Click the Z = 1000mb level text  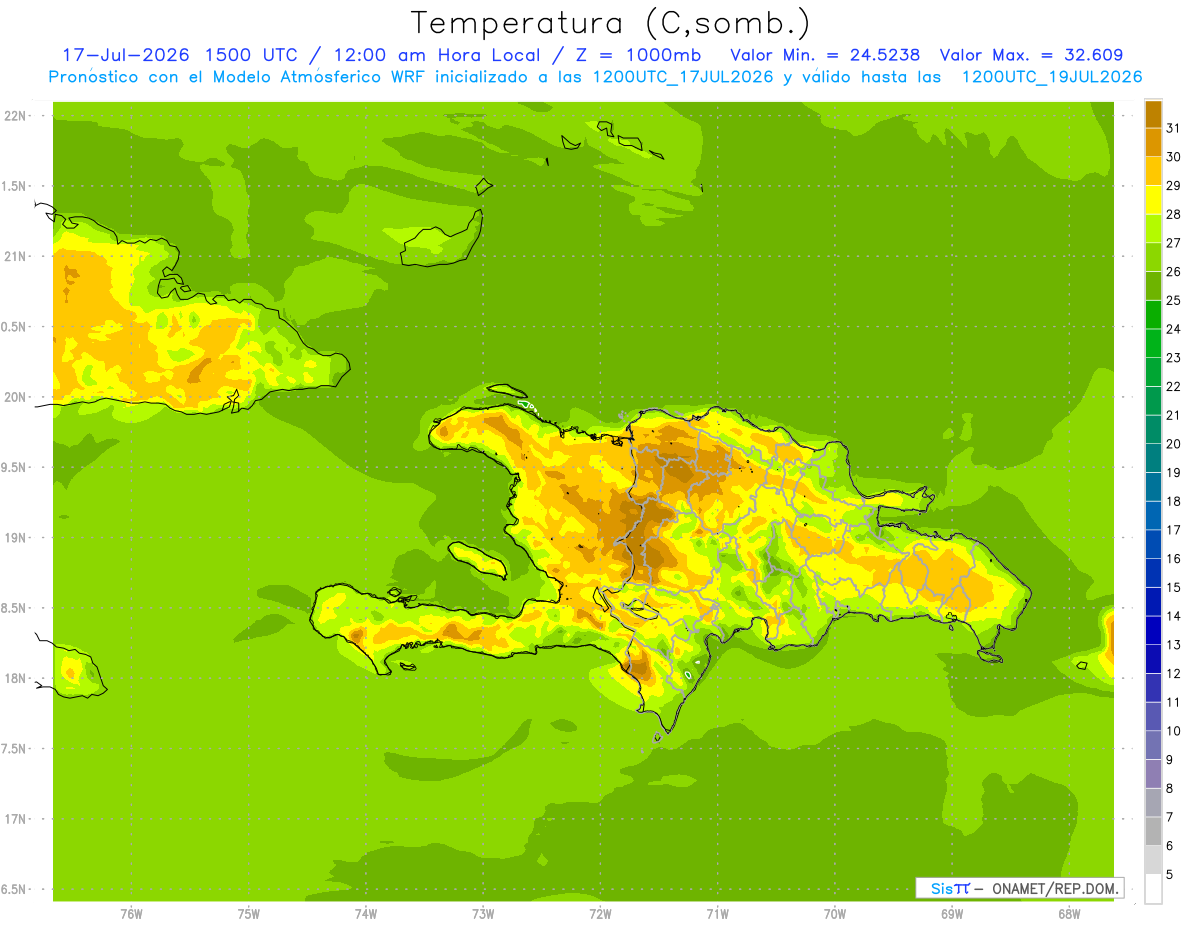click(637, 55)
